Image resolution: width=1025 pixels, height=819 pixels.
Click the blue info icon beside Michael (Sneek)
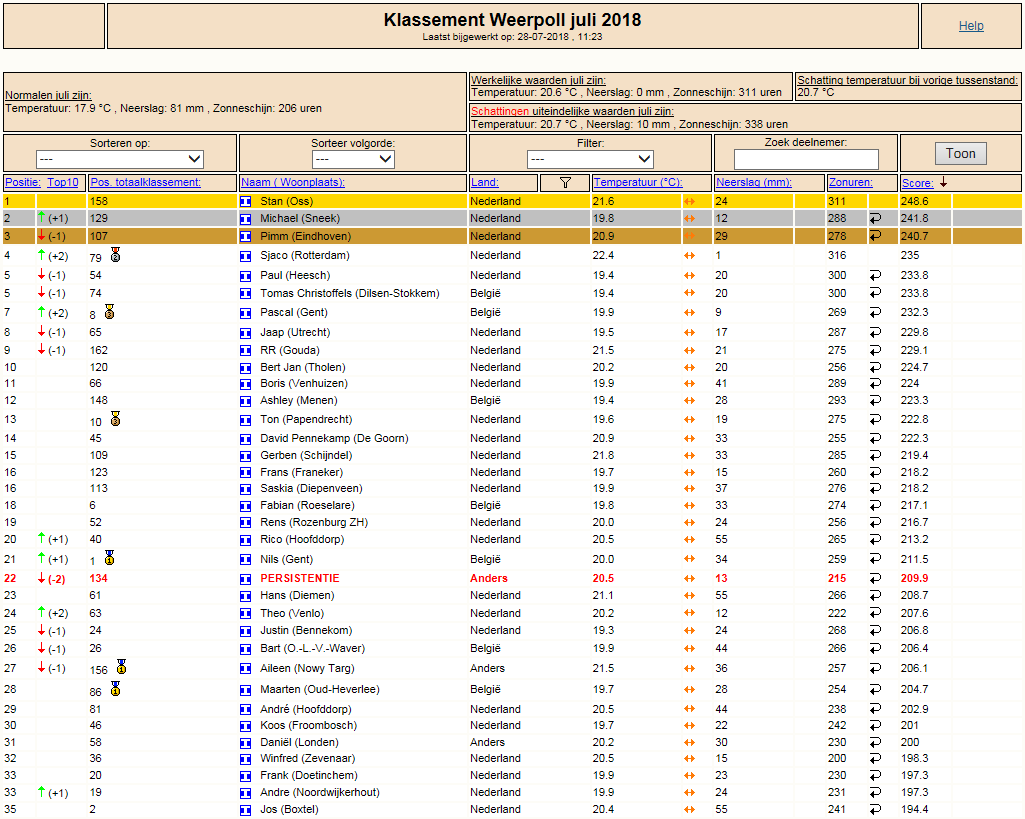point(245,219)
